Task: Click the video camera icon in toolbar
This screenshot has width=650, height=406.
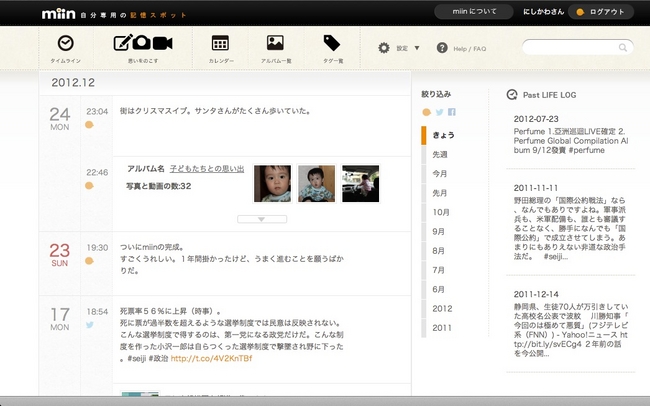Action: tap(163, 43)
